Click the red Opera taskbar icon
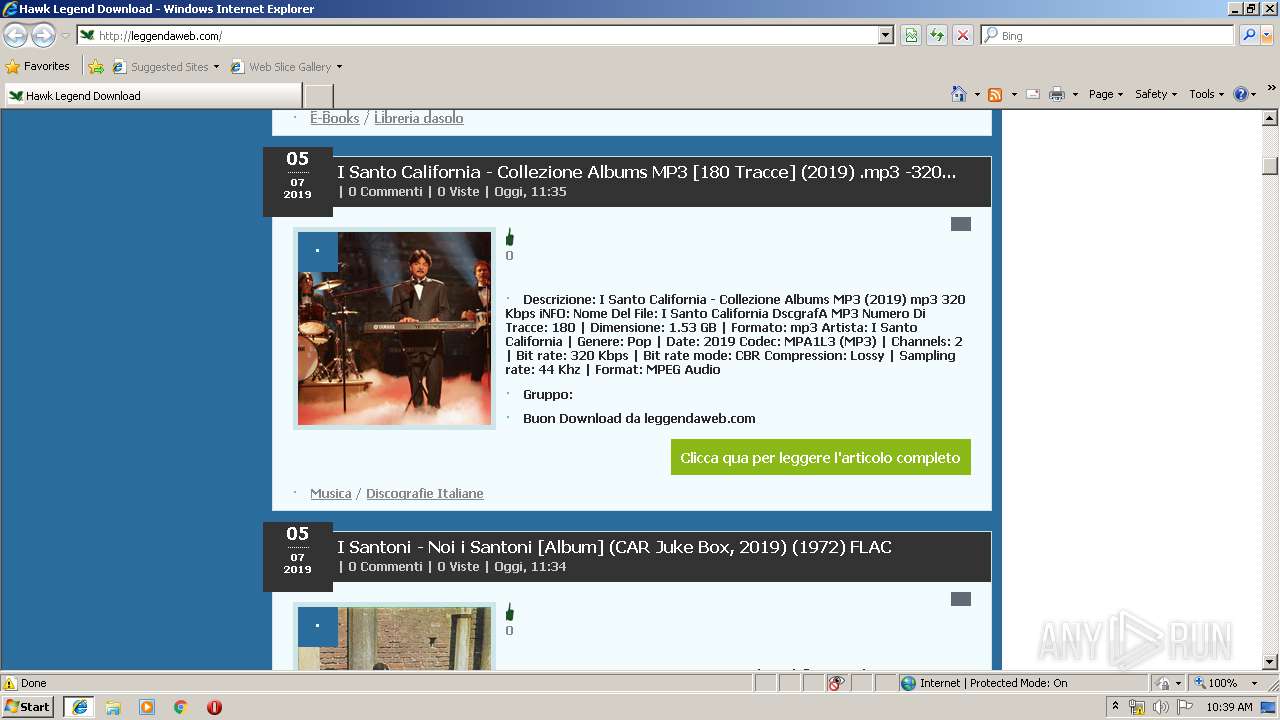 214,707
